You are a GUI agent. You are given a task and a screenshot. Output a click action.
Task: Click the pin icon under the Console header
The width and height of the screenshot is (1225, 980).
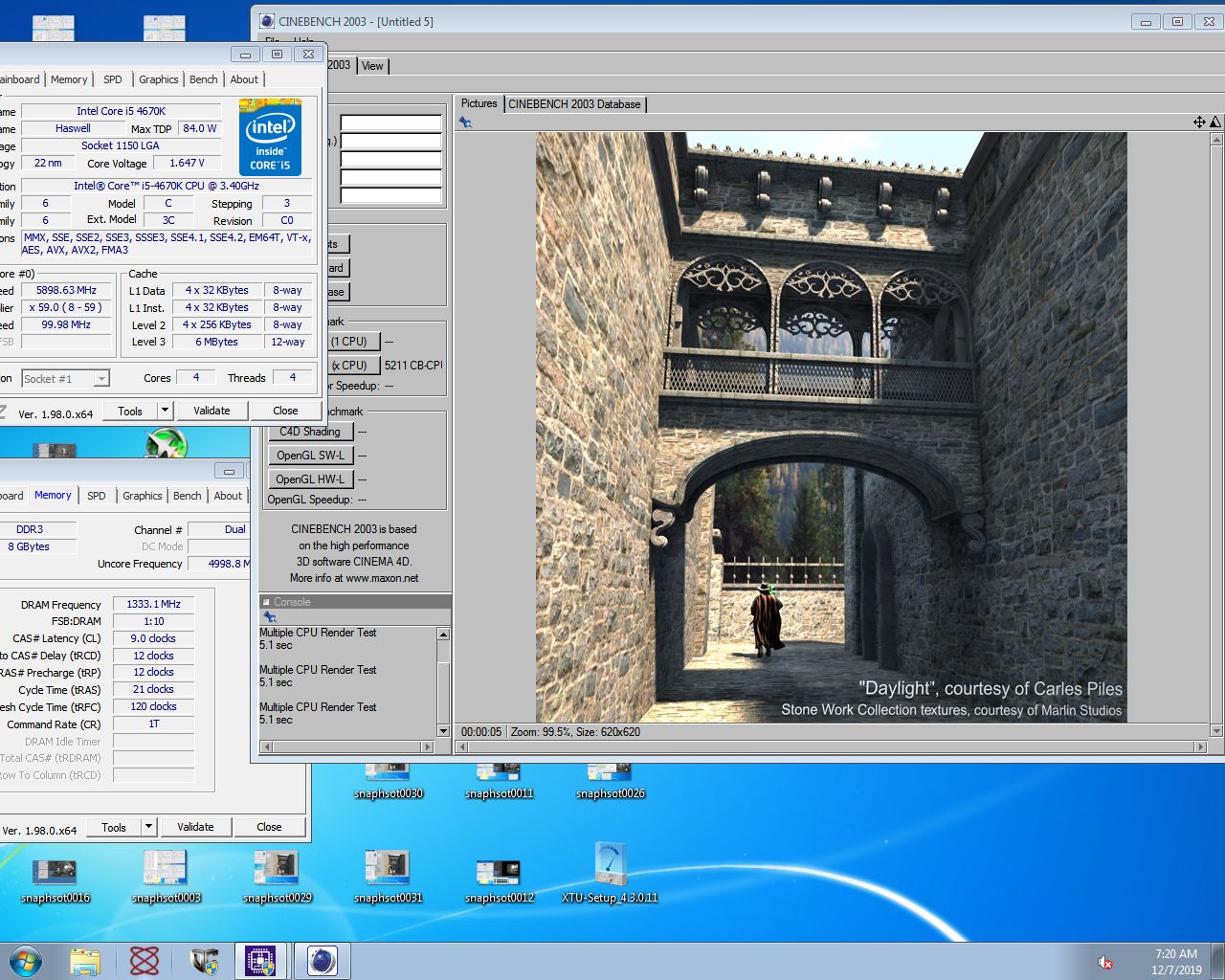(x=270, y=617)
